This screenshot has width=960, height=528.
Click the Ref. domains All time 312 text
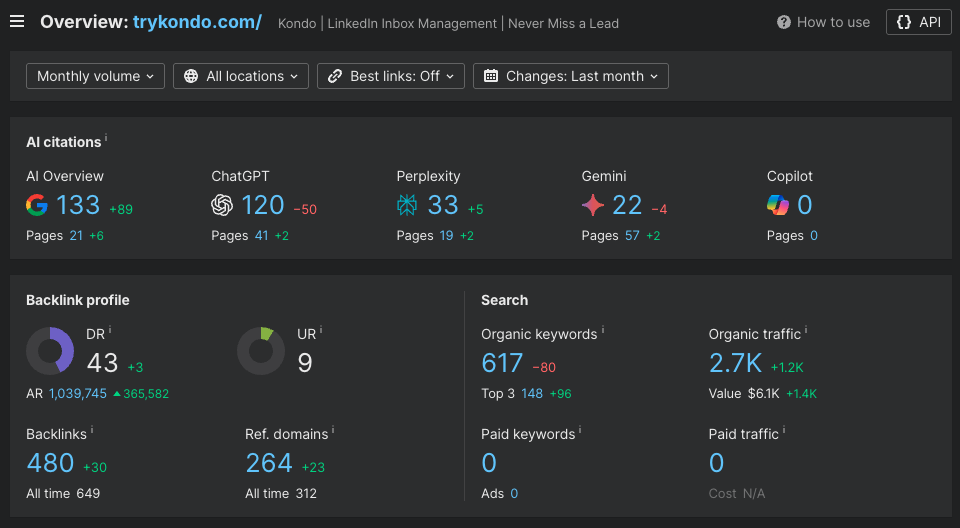(x=281, y=494)
